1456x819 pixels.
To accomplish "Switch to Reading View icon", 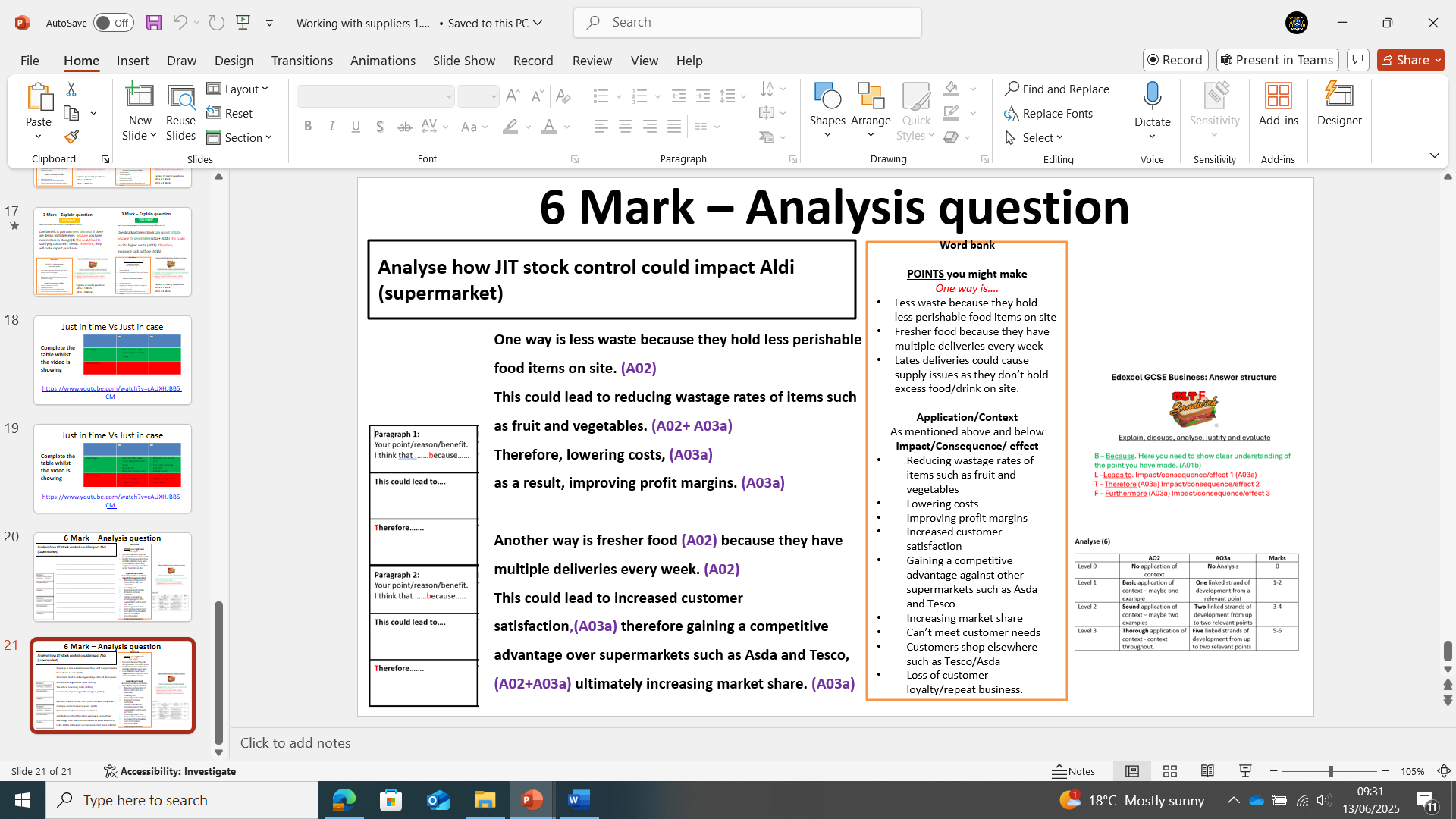I will pyautogui.click(x=1207, y=771).
